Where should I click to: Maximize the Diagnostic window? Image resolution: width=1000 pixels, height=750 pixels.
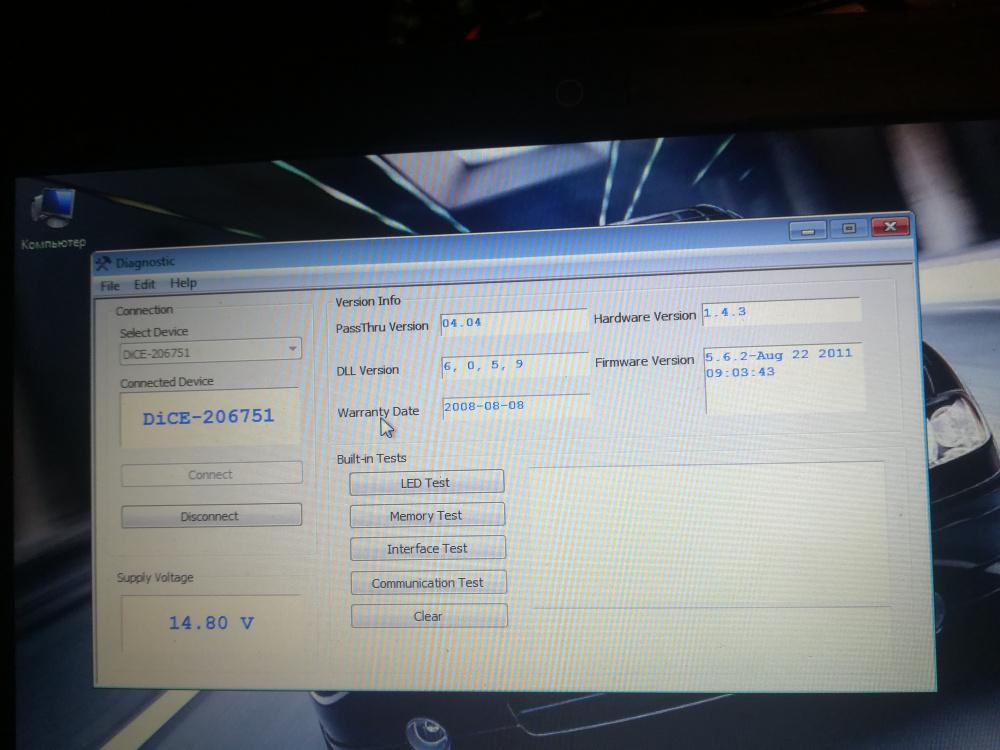click(848, 228)
